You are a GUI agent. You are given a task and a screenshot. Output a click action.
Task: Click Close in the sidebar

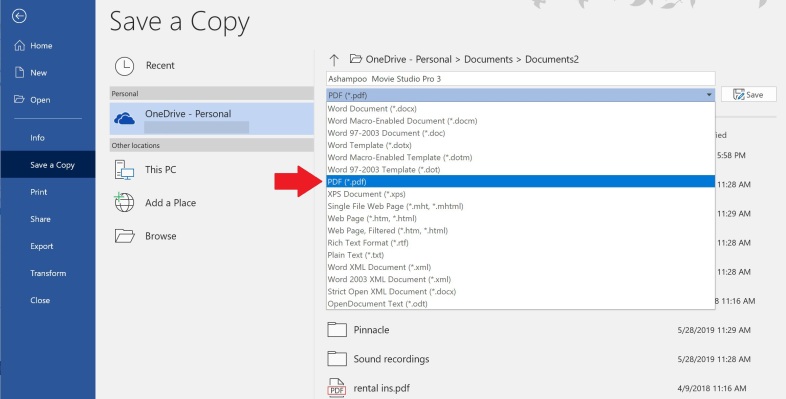[48, 300]
